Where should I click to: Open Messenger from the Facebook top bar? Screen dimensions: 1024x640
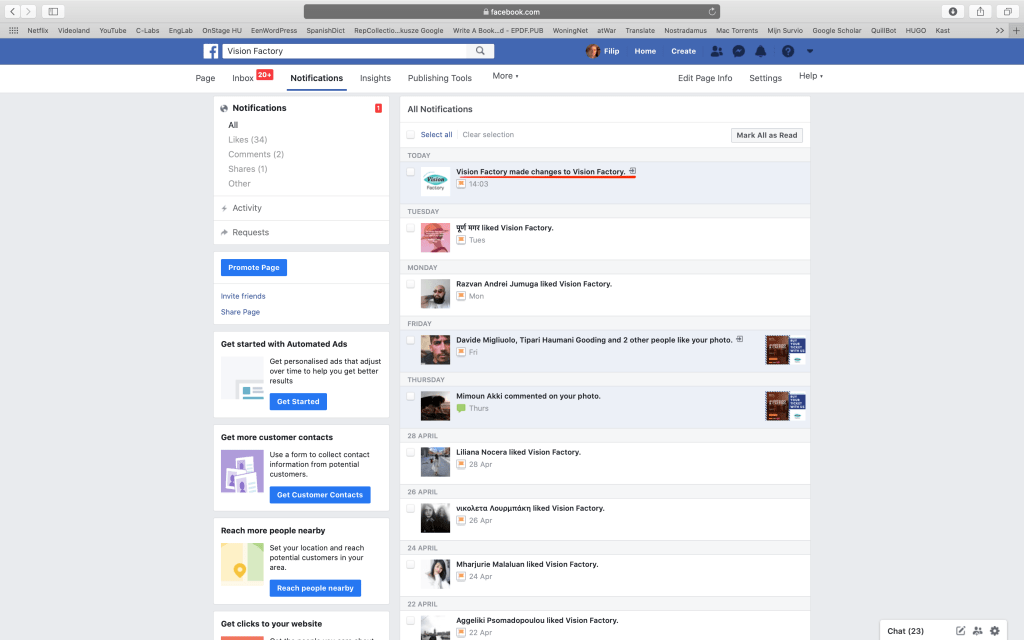pyautogui.click(x=739, y=51)
